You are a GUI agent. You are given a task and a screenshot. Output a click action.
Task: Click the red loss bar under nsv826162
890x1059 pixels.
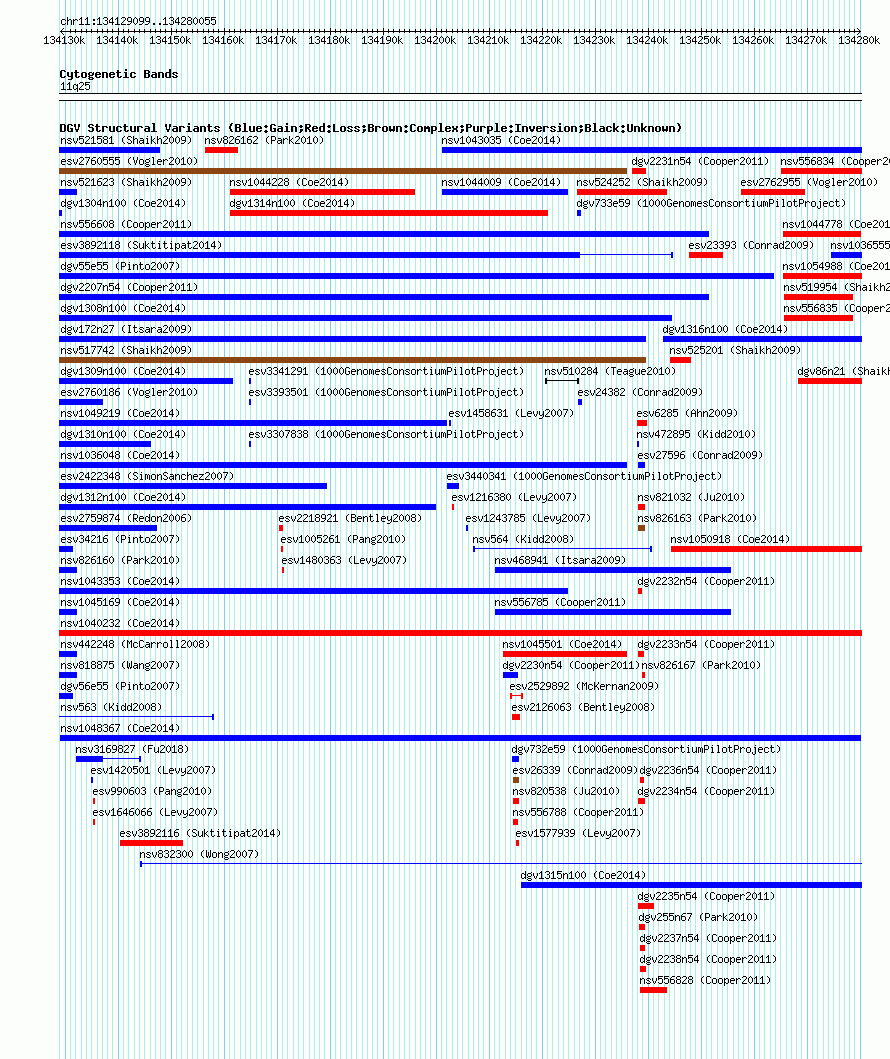coord(221,150)
